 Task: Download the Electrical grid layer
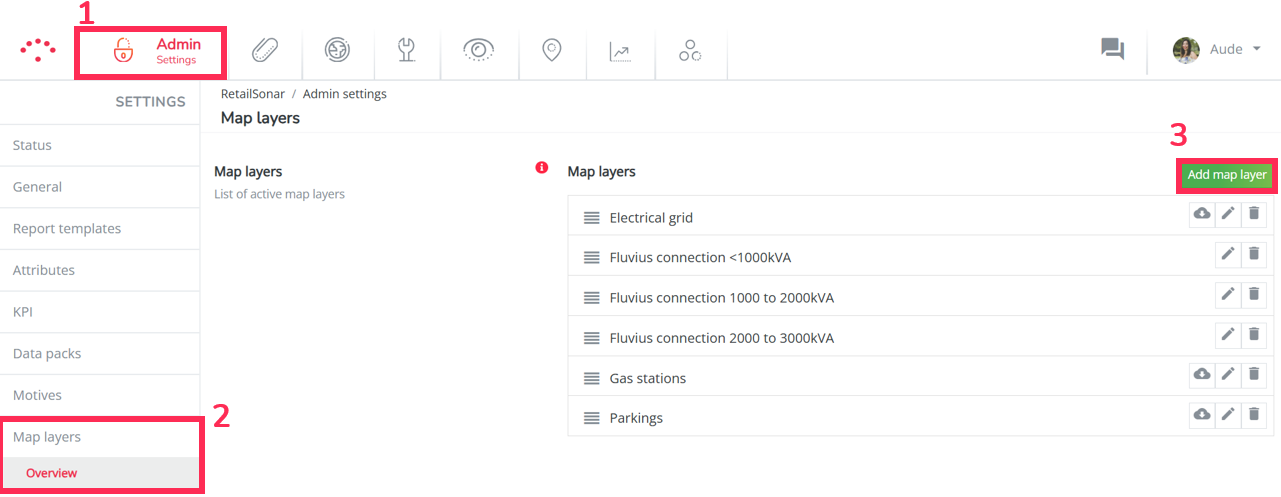click(1201, 214)
